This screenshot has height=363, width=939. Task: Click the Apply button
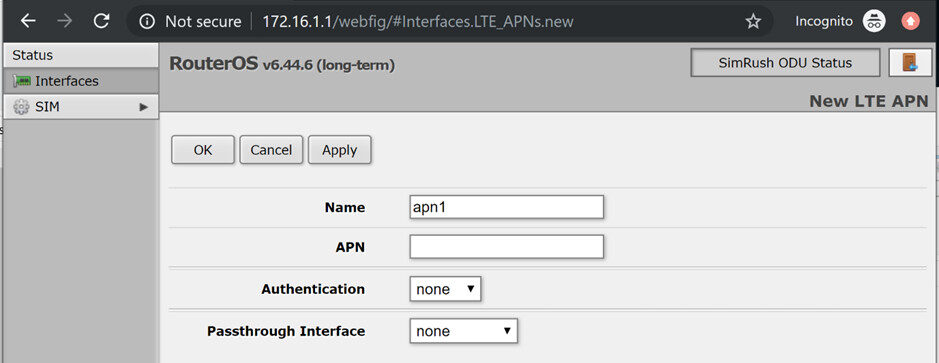(x=340, y=150)
